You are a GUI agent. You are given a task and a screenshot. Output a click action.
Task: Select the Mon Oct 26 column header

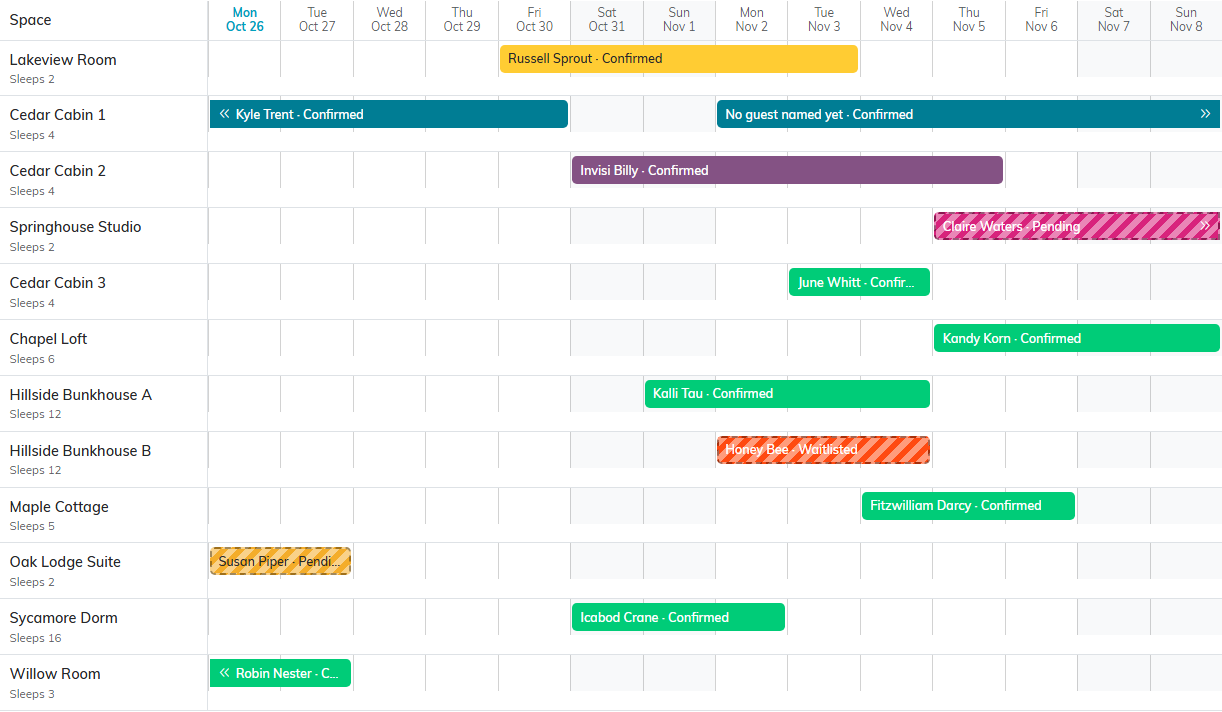tap(245, 20)
